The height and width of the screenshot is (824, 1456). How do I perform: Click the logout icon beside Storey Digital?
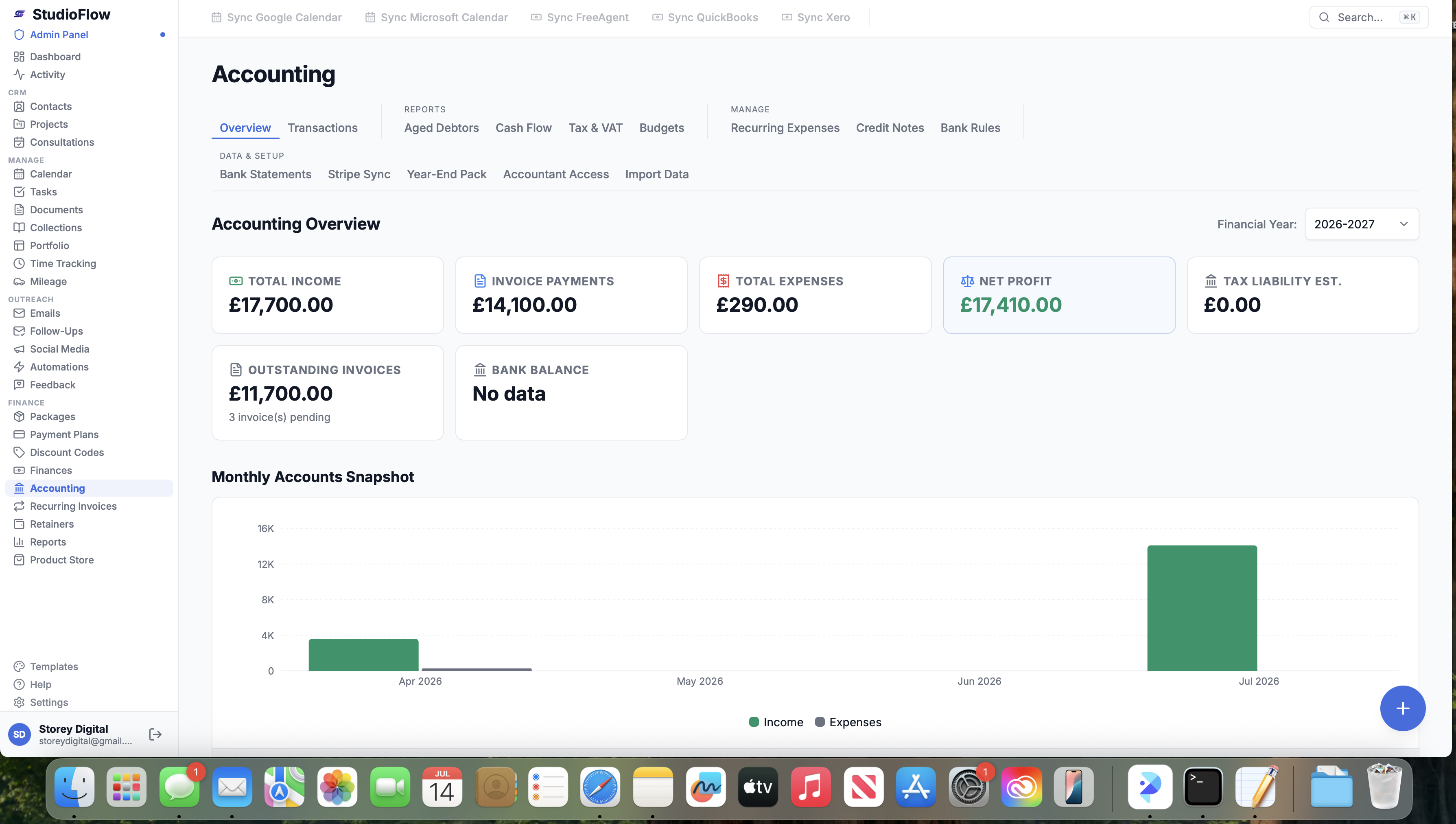pyautogui.click(x=155, y=734)
